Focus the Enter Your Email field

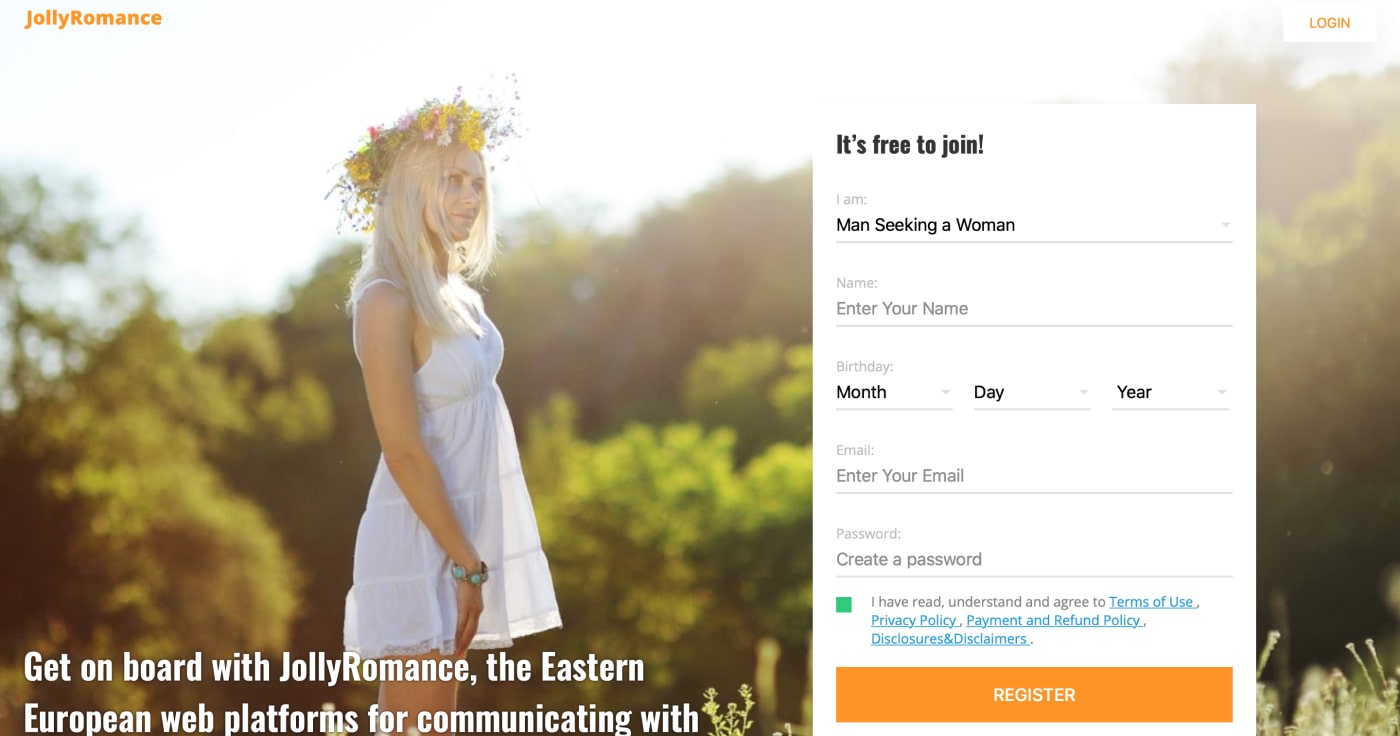pos(1034,476)
